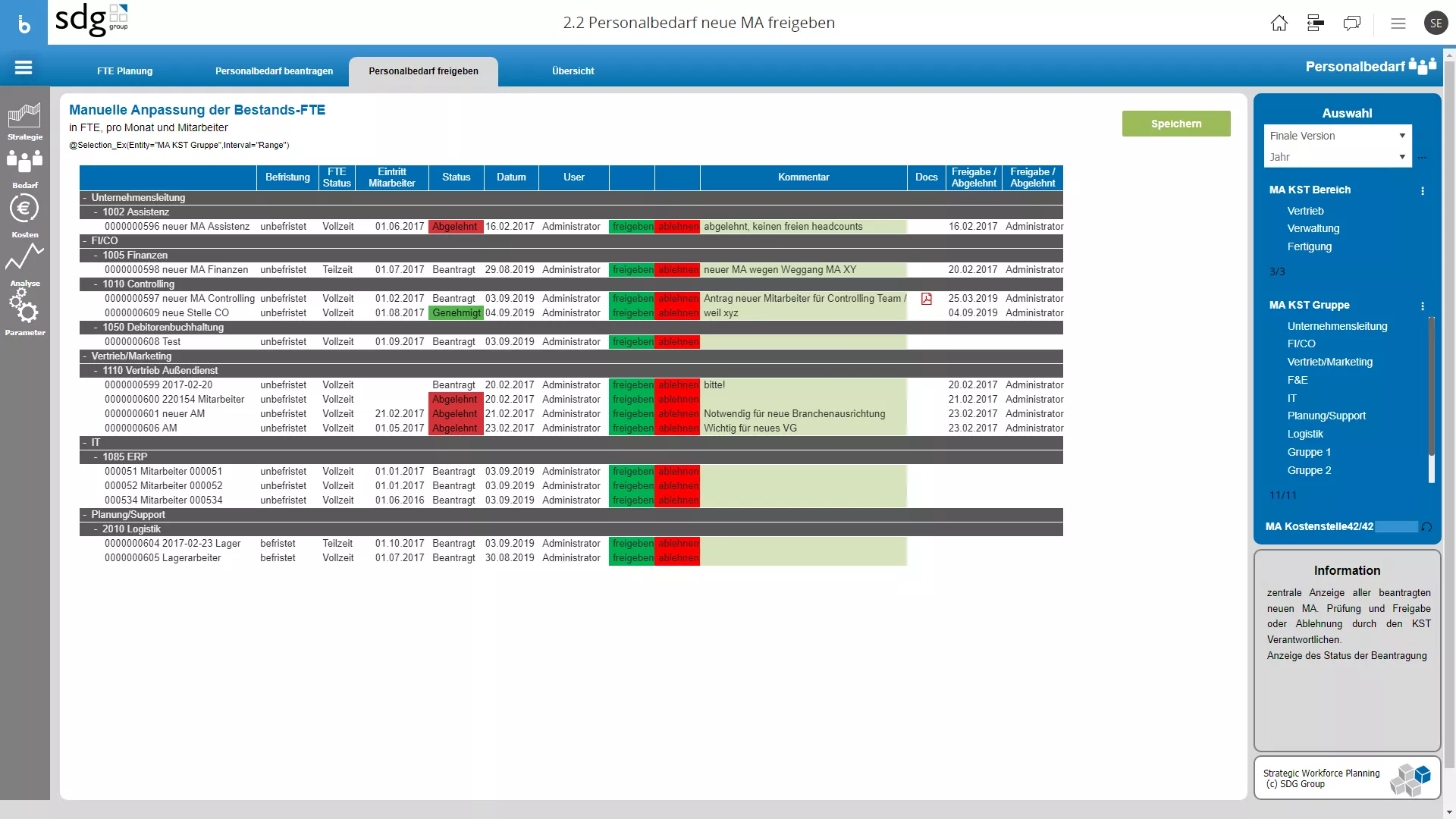Click the SDG cubes logo
The width and height of the screenshot is (1456, 819).
[1410, 779]
